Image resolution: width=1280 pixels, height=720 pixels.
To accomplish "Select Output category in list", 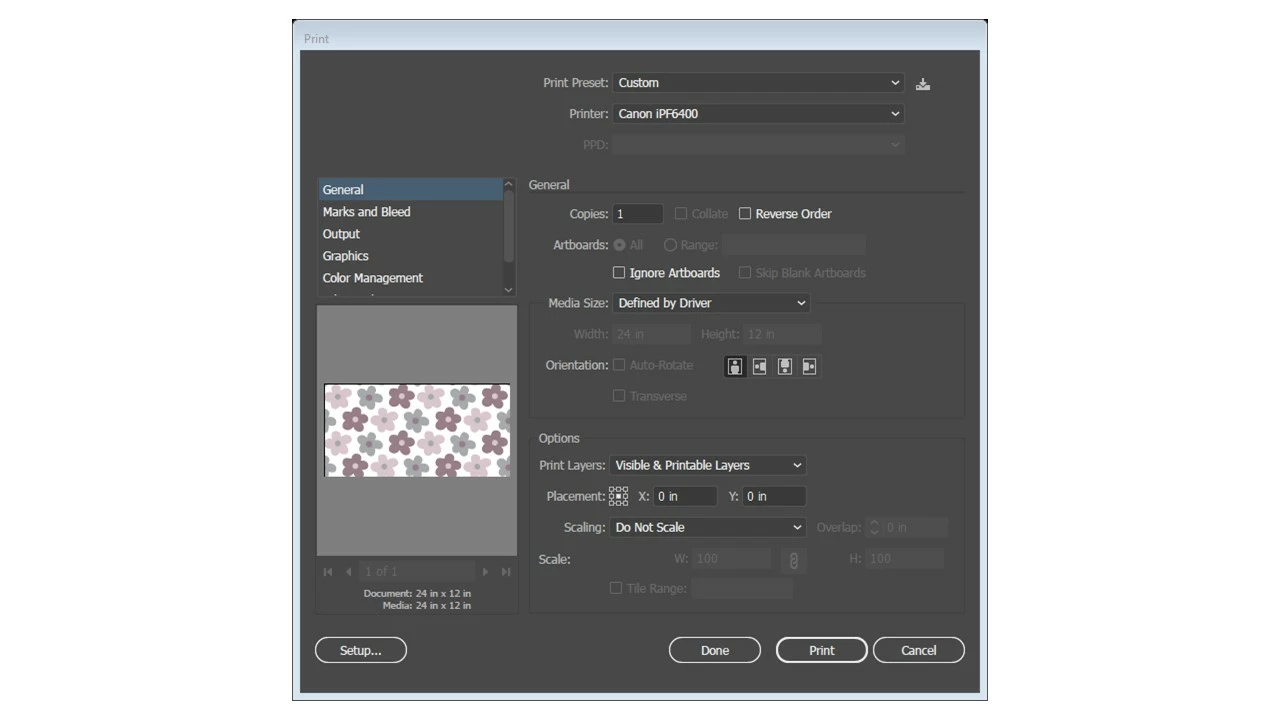I will [x=410, y=234].
